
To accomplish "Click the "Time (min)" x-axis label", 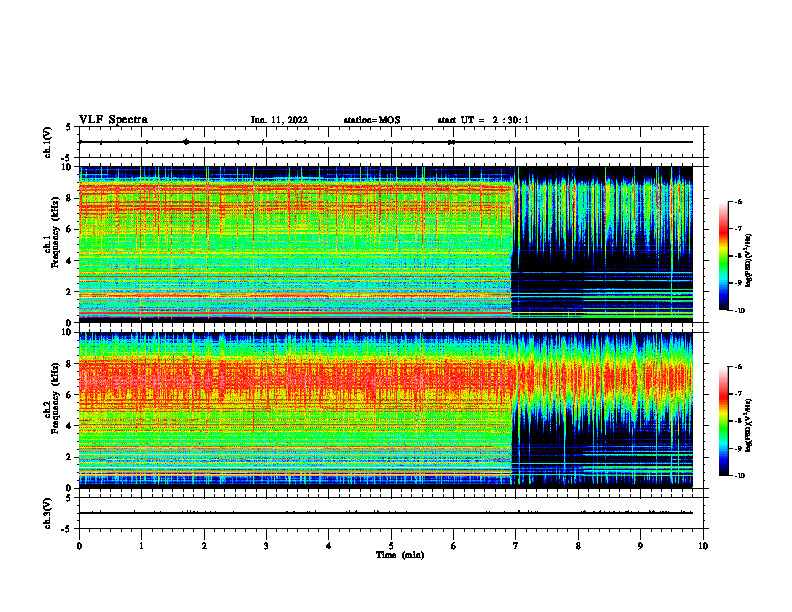I will pos(400,555).
